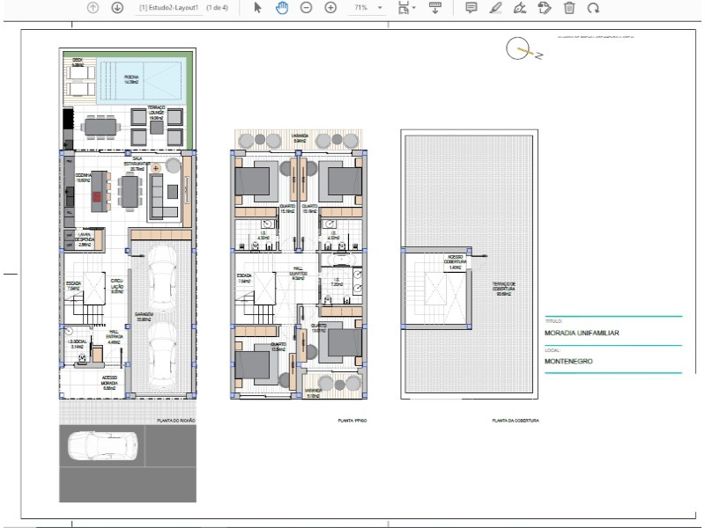Select the Hand pan tool
The height and width of the screenshot is (528, 705).
(282, 7)
